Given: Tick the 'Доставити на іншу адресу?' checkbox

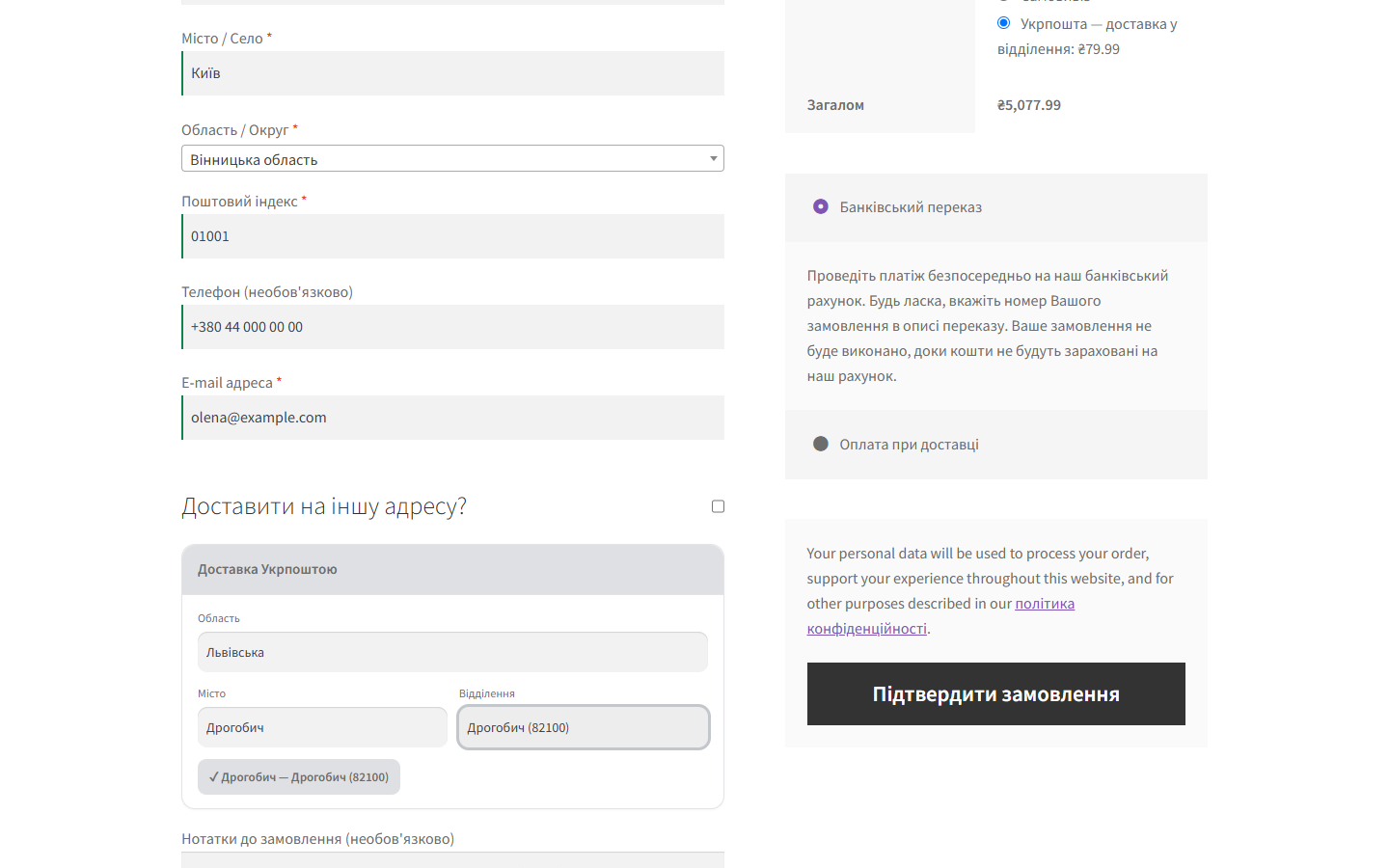Looking at the screenshot, I should click(718, 506).
